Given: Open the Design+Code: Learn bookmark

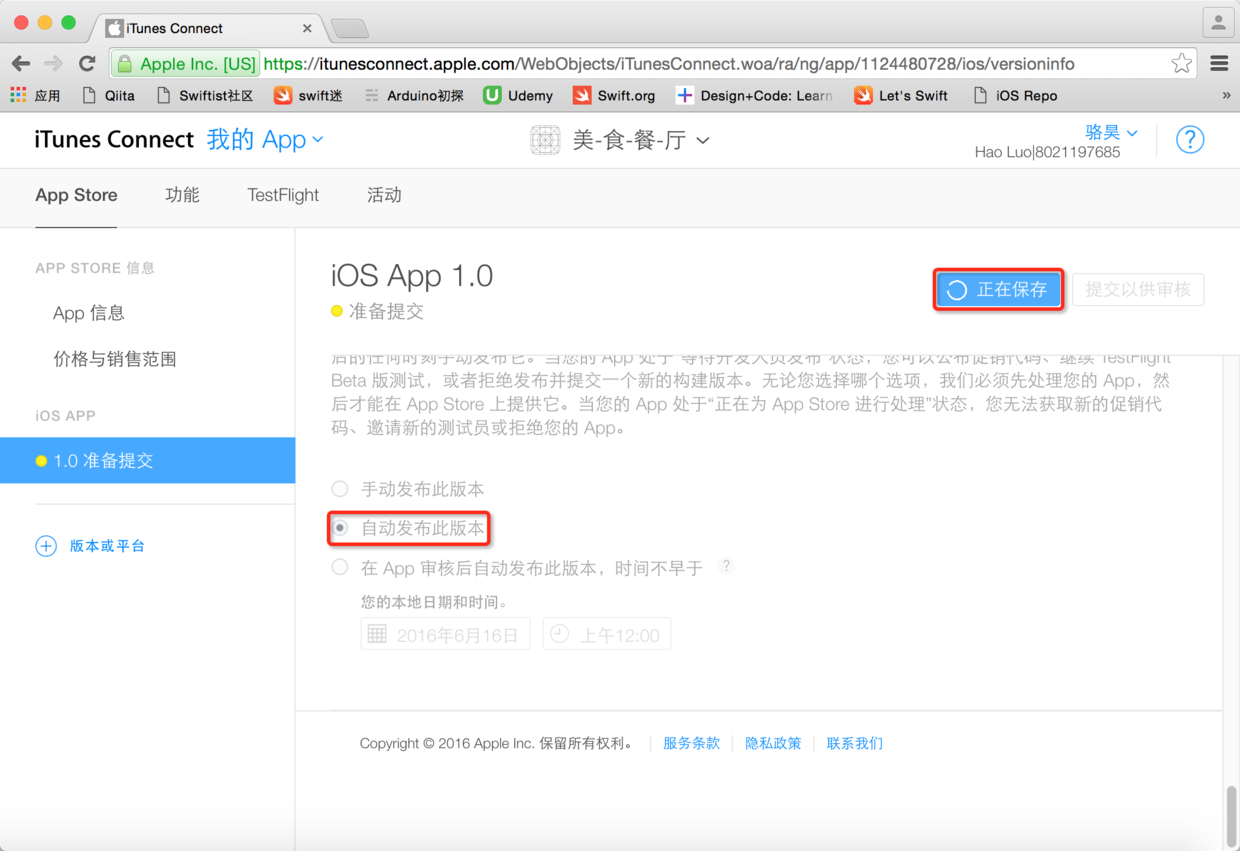Looking at the screenshot, I should [755, 95].
